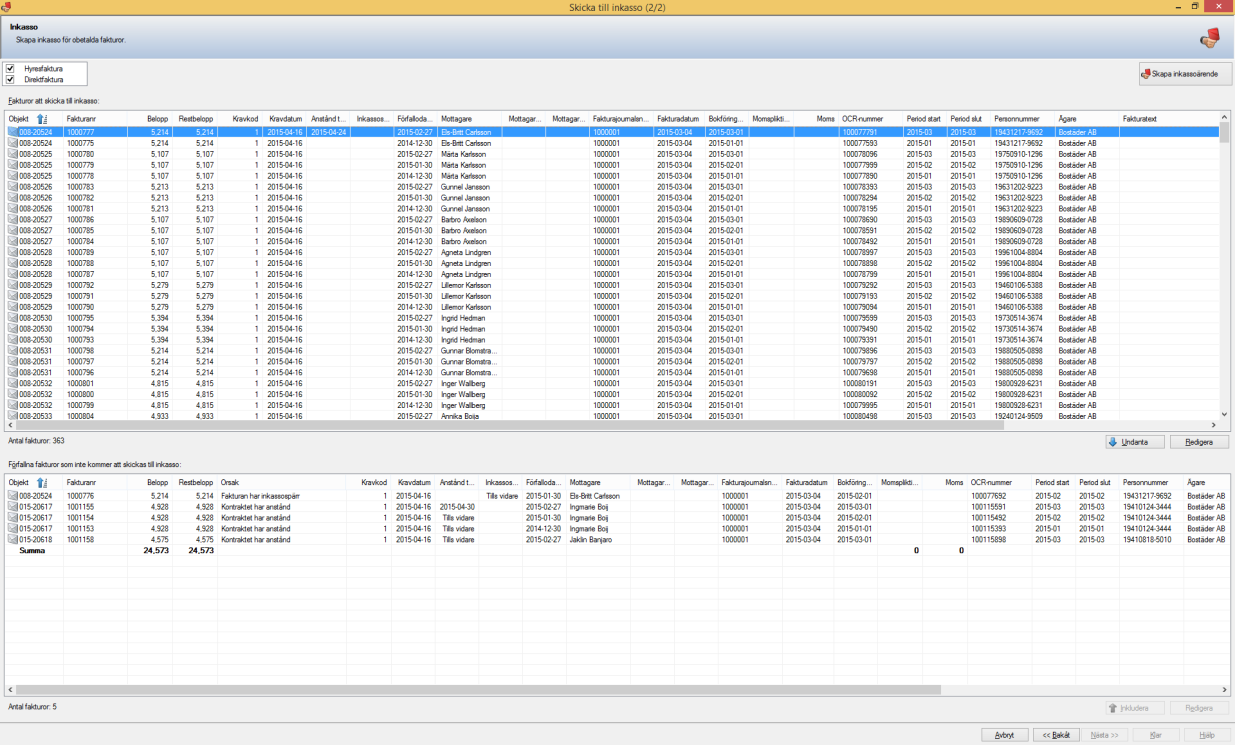This screenshot has width=1235, height=745.
Task: Click the envelope icon of invoice 1000777
Action: click(13, 132)
